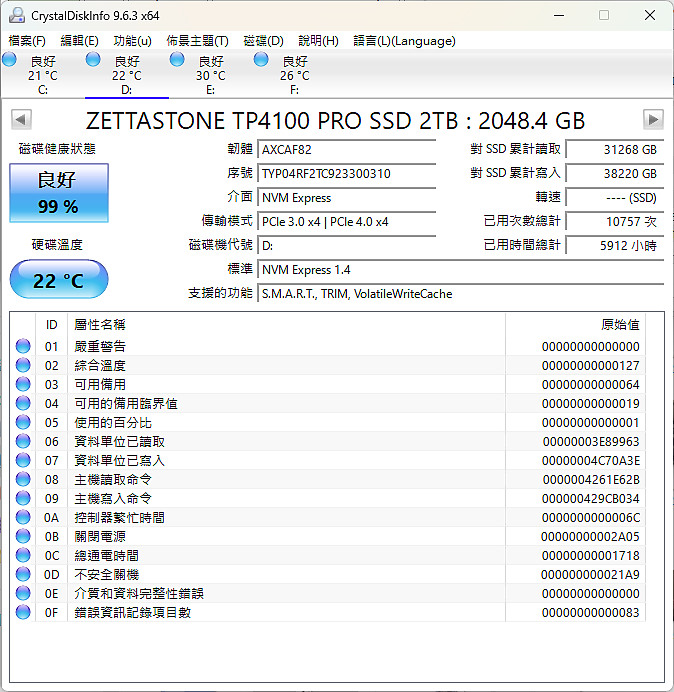Click the status orb of attribute 01
Screen dimensions: 674x692
pos(23,346)
